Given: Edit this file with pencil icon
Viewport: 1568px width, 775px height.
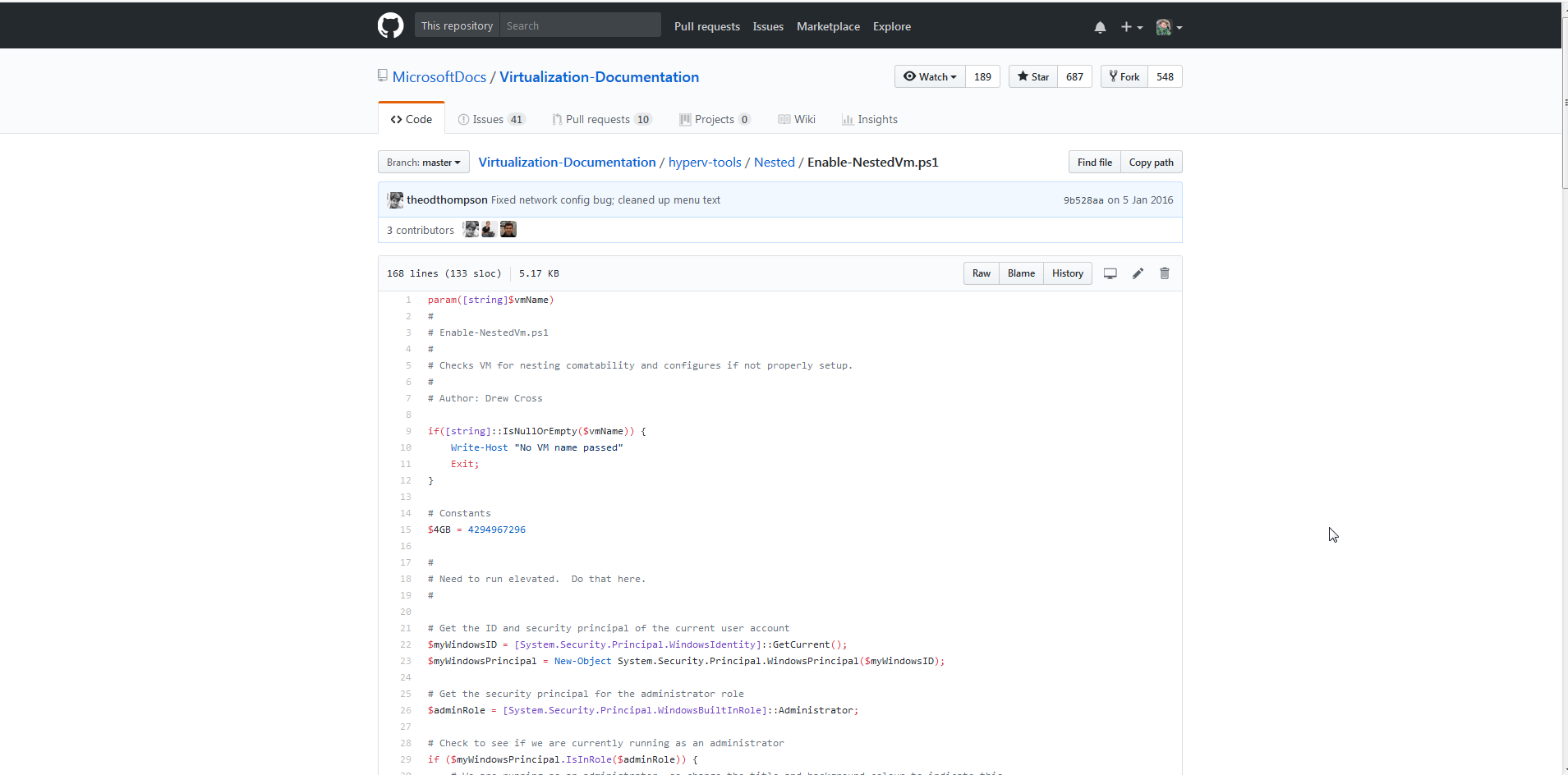Looking at the screenshot, I should click(x=1138, y=273).
